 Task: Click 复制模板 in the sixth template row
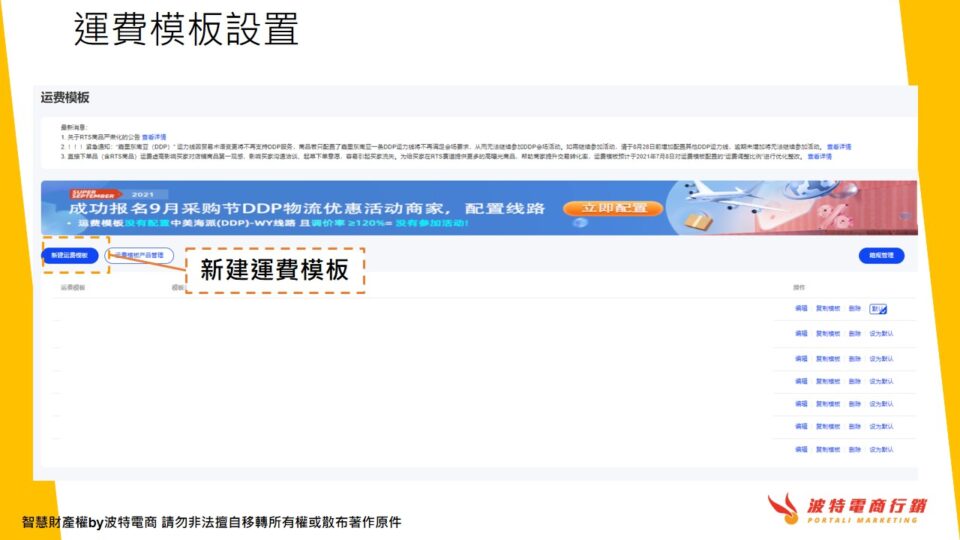coord(828,427)
